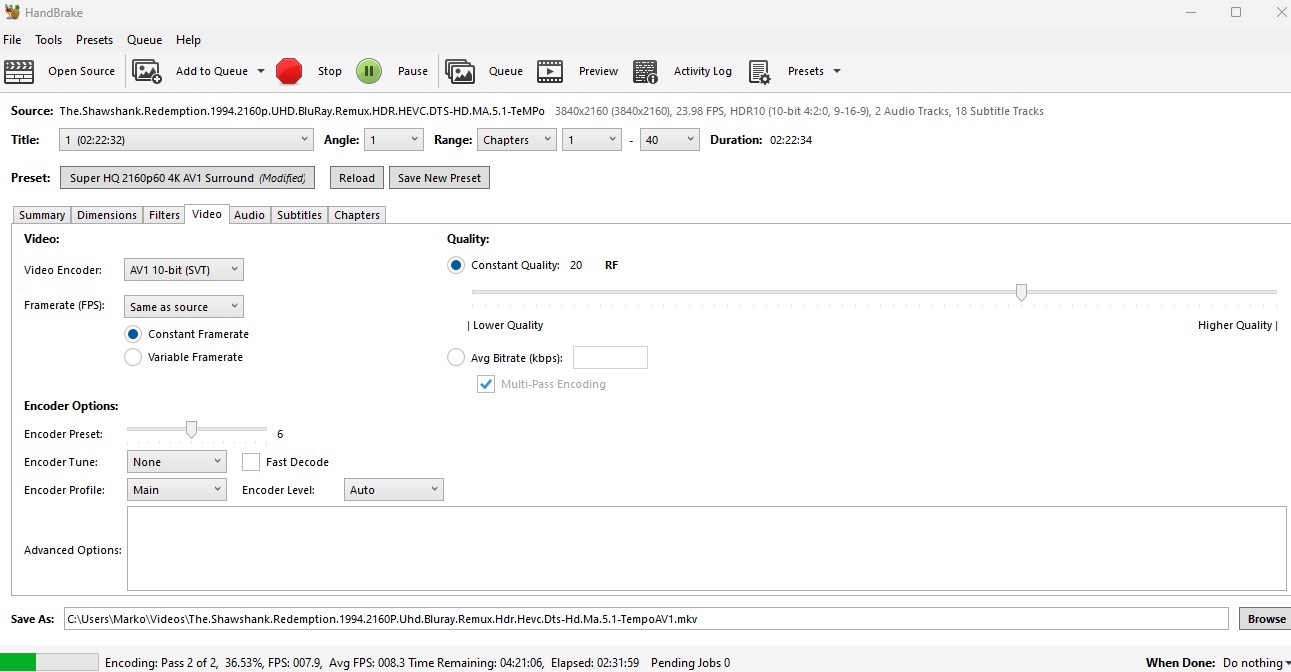
Task: Open the Activity Log icon
Action: click(645, 71)
